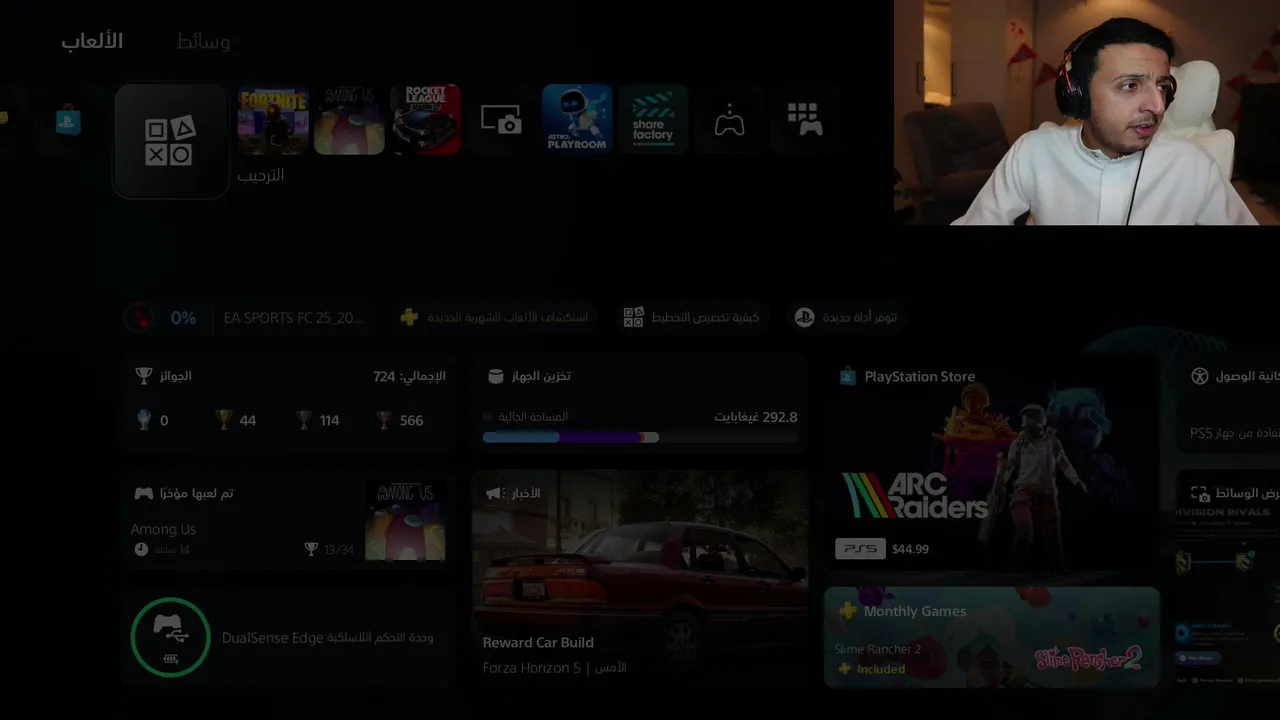Select the Welcome hub tile
1280x720 pixels.
click(x=171, y=141)
